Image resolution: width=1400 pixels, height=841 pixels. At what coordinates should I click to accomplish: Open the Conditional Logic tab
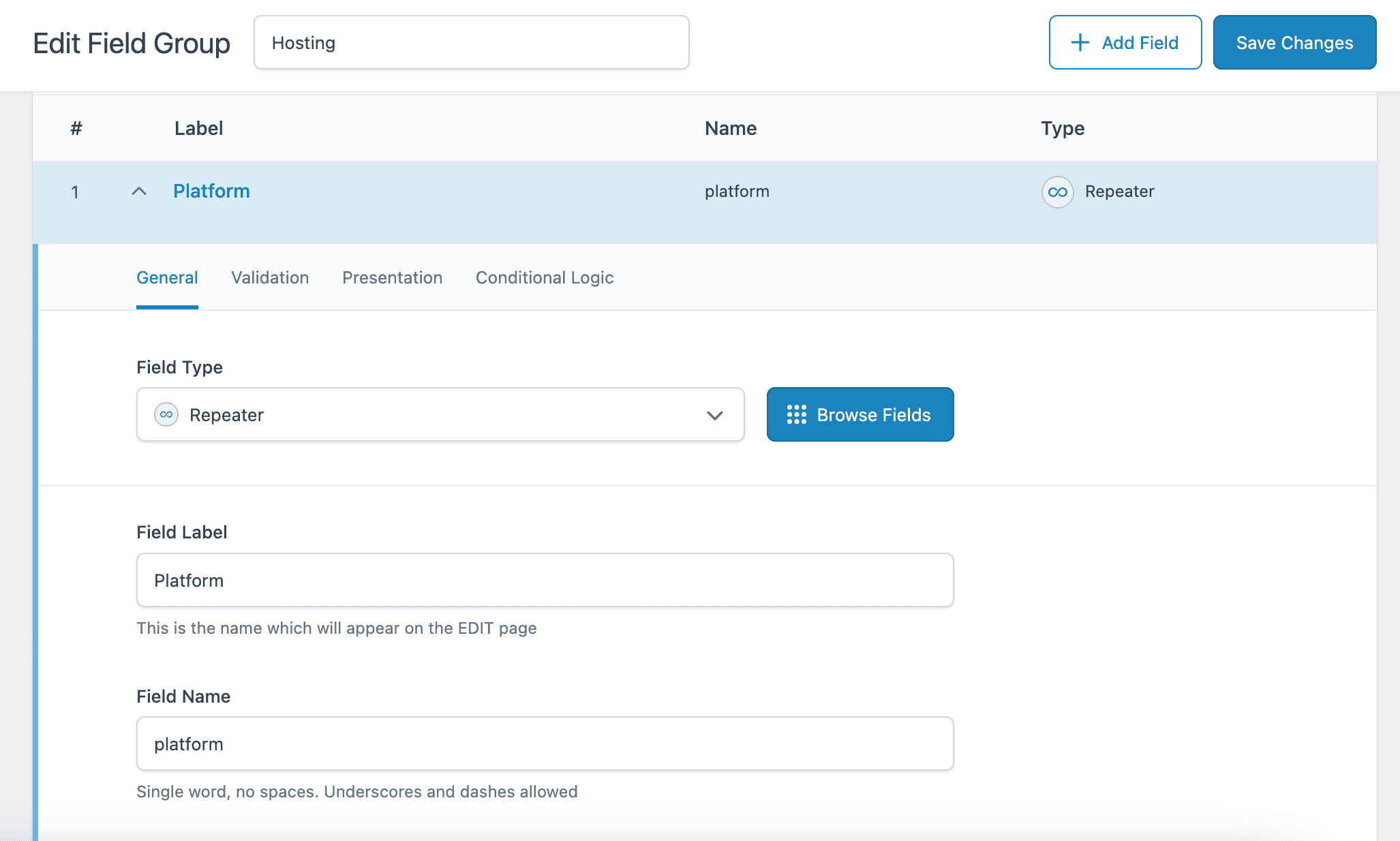[545, 278]
